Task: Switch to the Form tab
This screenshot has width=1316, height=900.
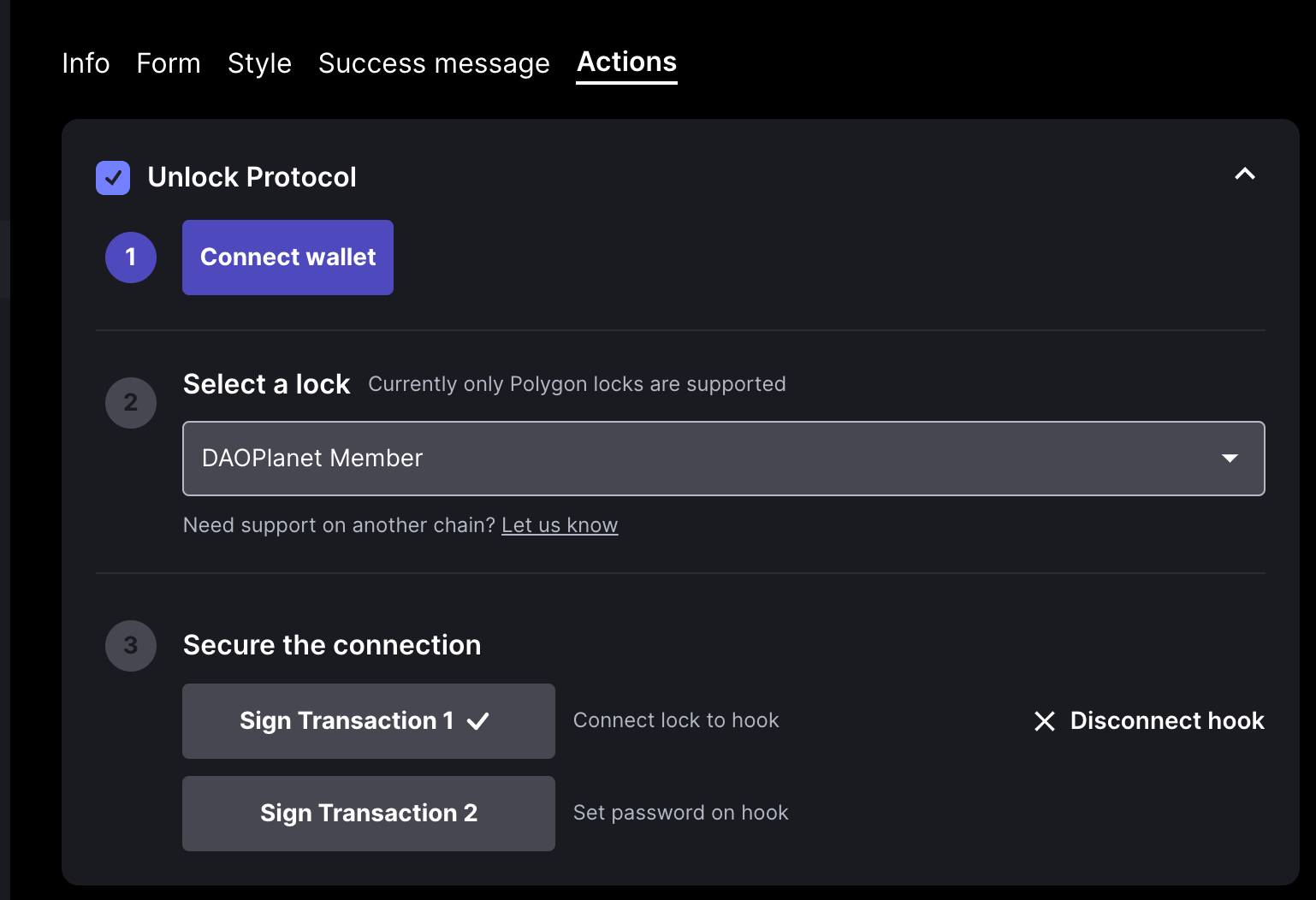Action: (169, 63)
